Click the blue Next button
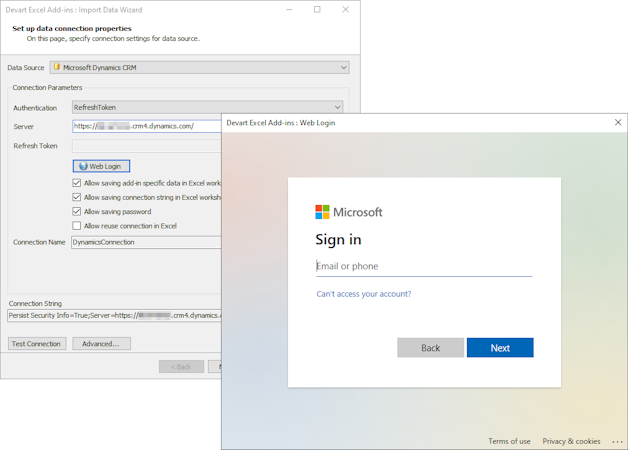The height and width of the screenshot is (450, 628). pos(500,348)
